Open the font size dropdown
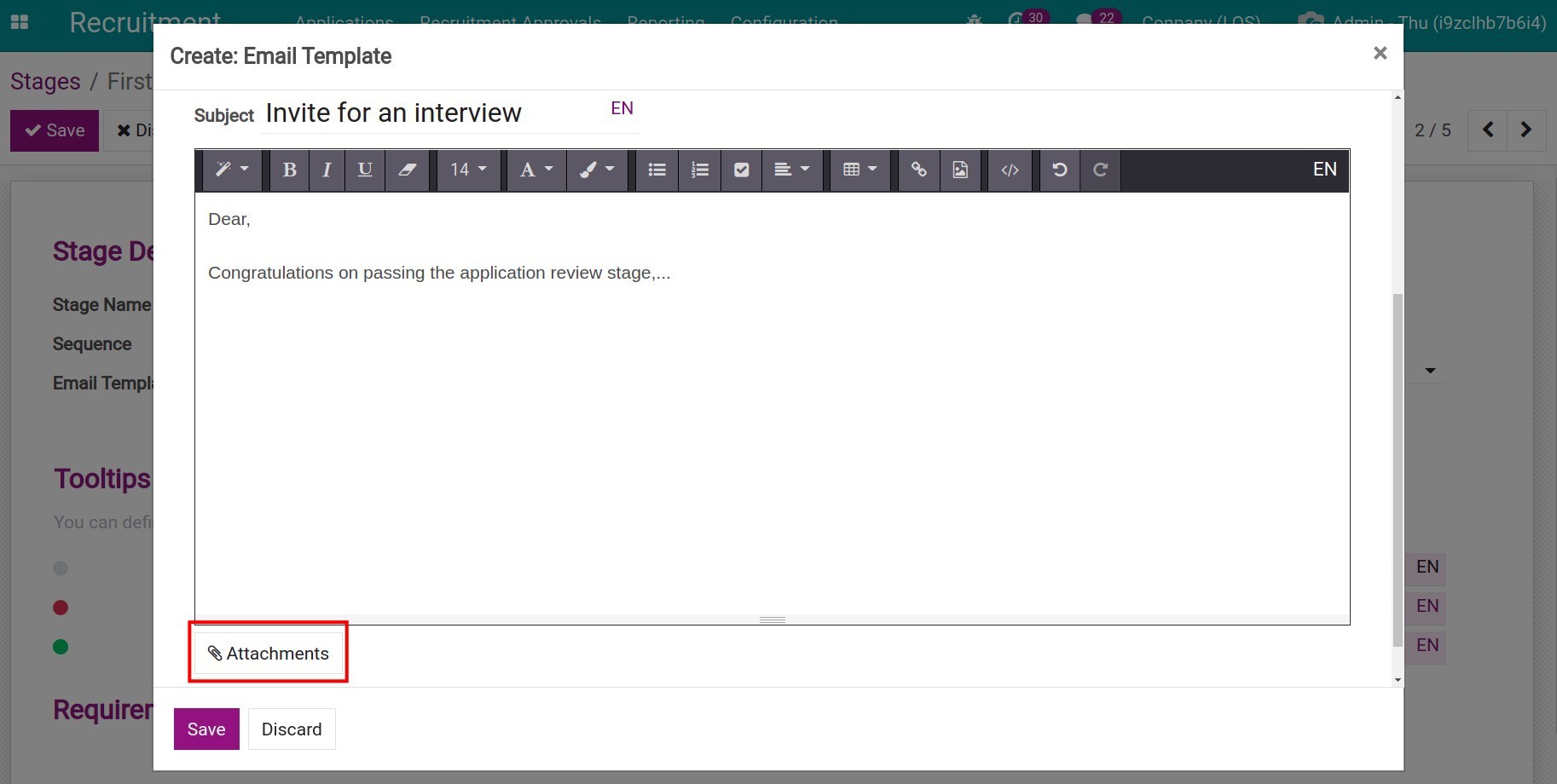The height and width of the screenshot is (784, 1557). tap(468, 170)
